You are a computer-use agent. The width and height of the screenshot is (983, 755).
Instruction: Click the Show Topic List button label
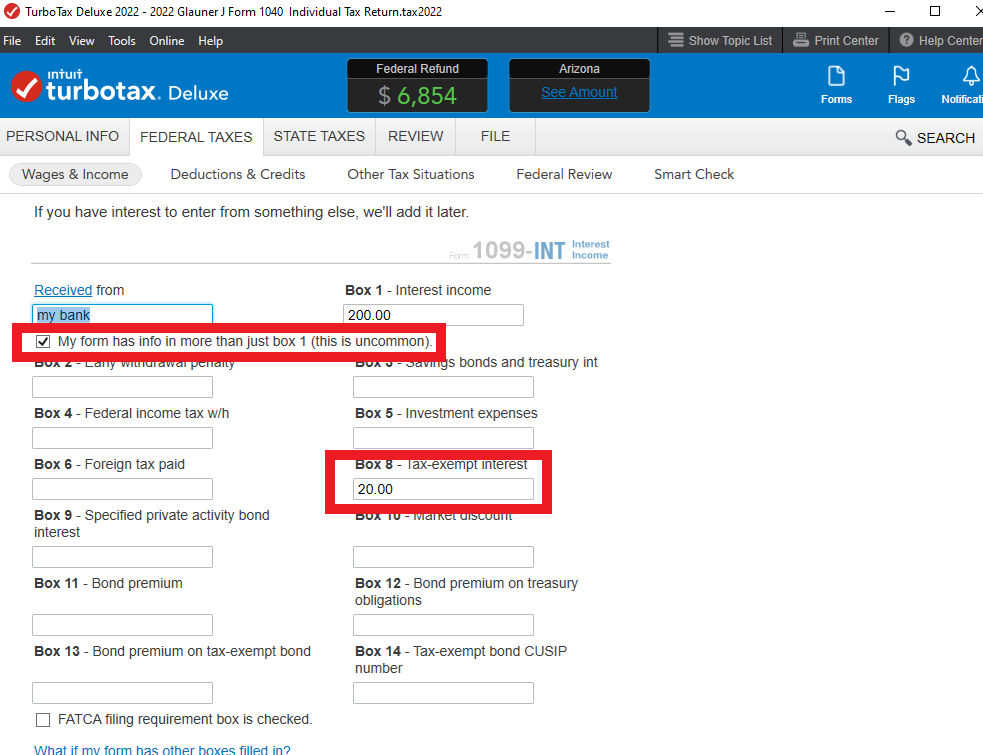[730, 41]
